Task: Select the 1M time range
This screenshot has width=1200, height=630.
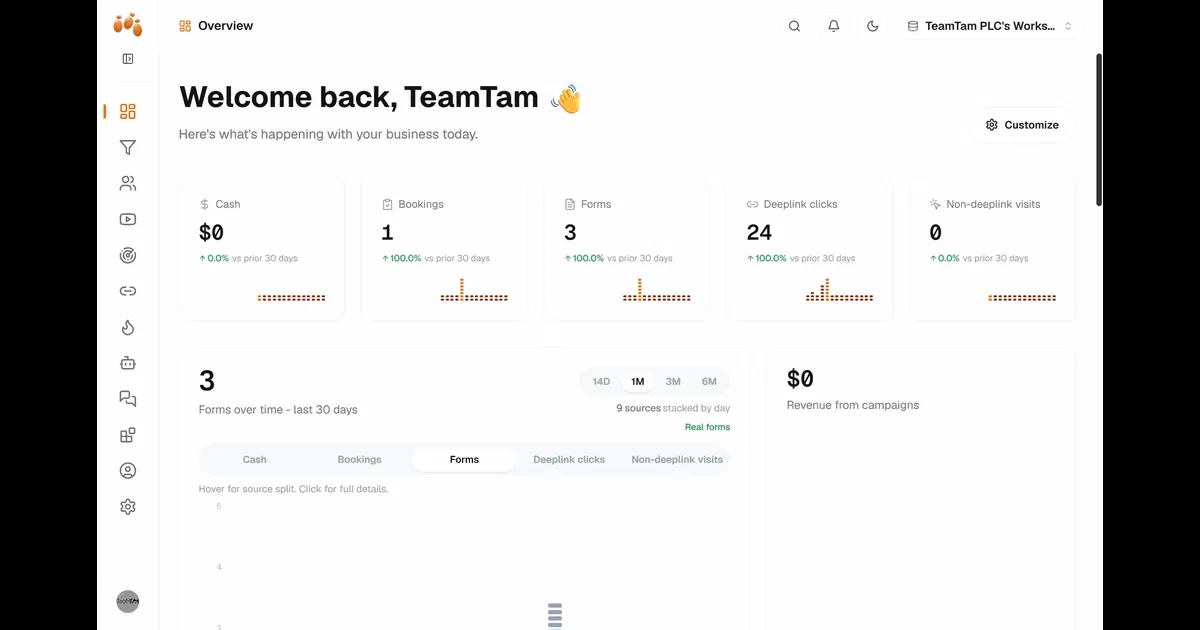Action: (x=637, y=382)
